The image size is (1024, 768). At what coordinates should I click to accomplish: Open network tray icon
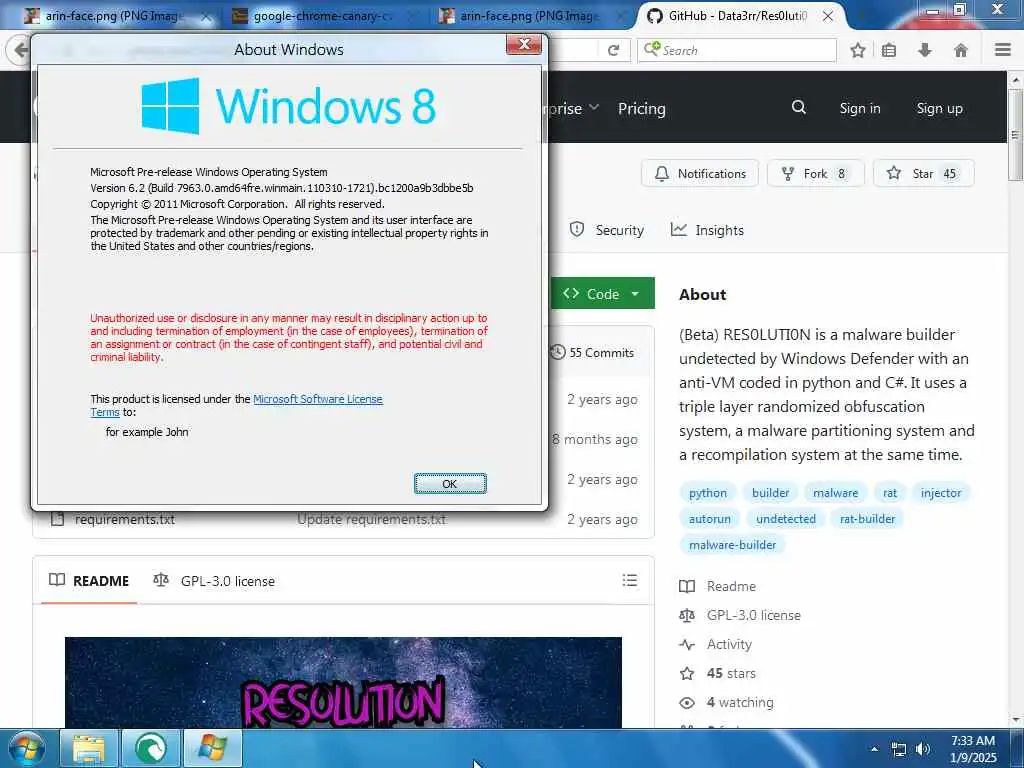(x=899, y=750)
